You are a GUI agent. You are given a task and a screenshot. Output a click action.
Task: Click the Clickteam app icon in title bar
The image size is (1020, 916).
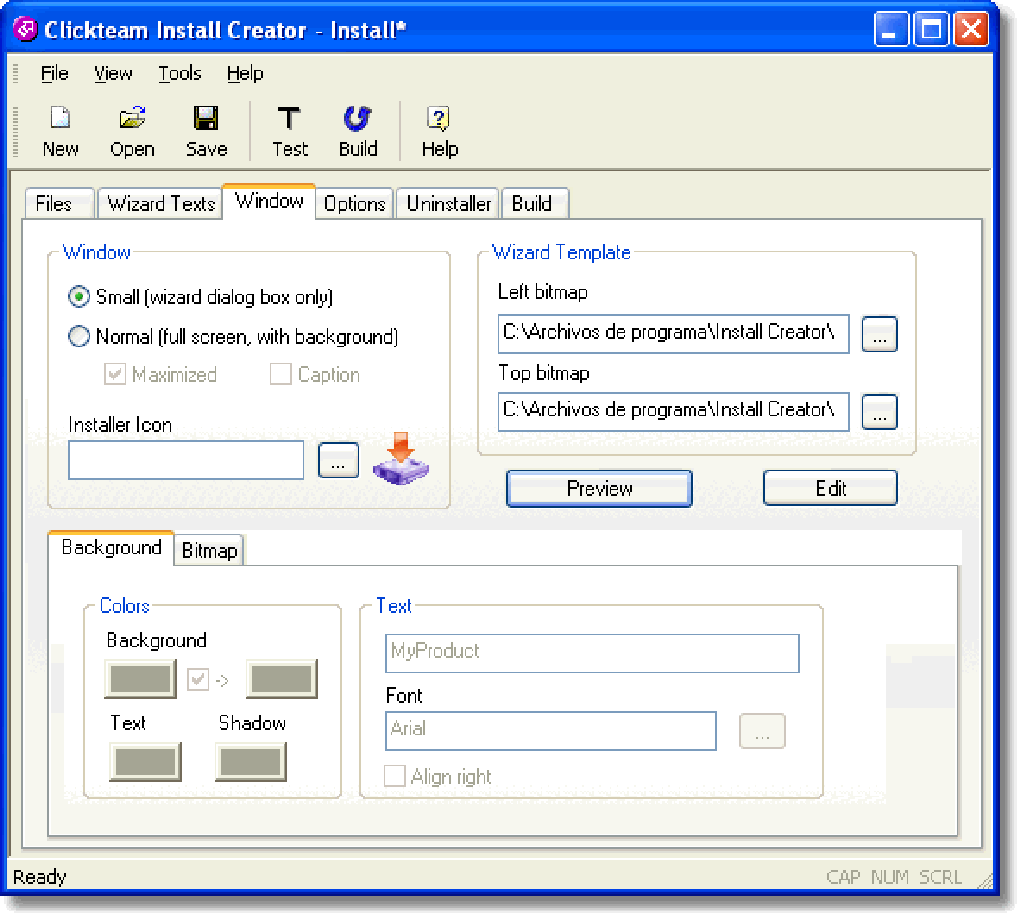[25, 30]
